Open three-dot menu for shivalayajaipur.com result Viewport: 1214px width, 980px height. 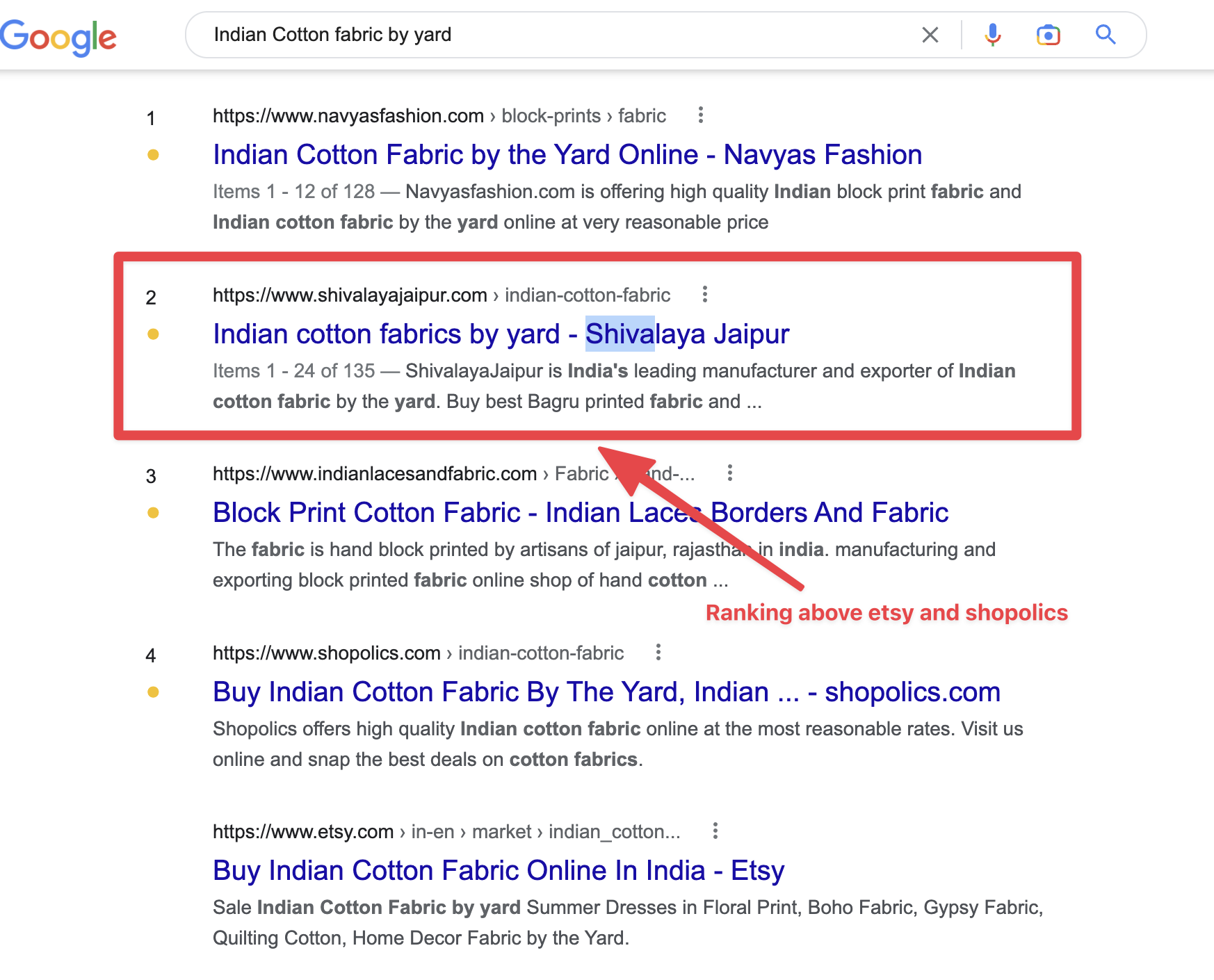(x=704, y=295)
